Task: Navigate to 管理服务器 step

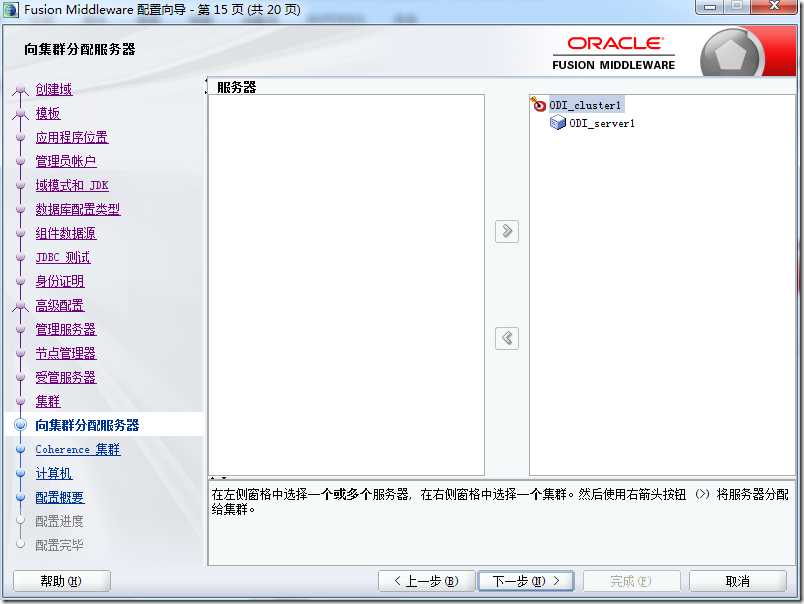Action: coord(66,329)
